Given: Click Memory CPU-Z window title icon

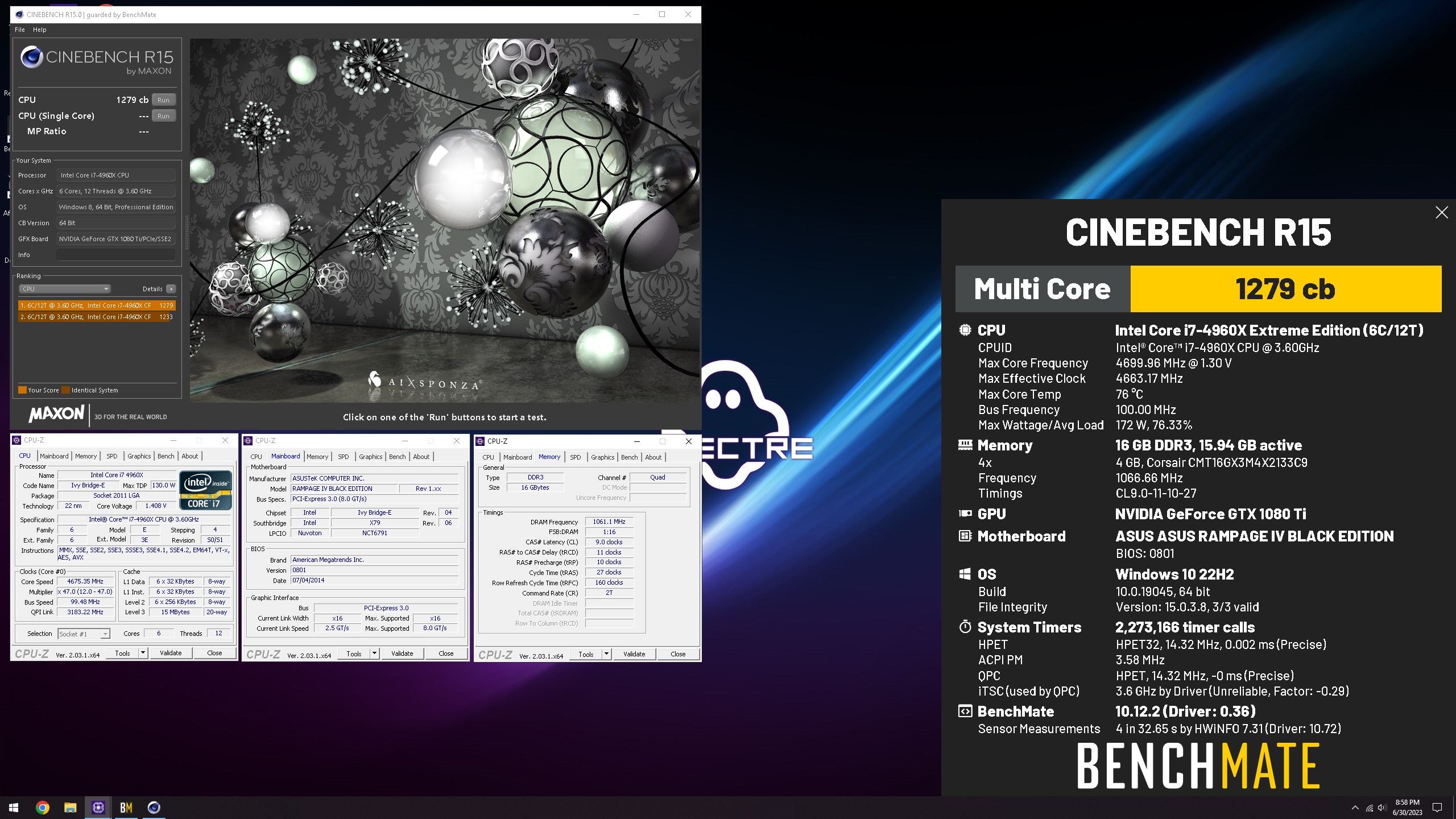Looking at the screenshot, I should tap(480, 441).
